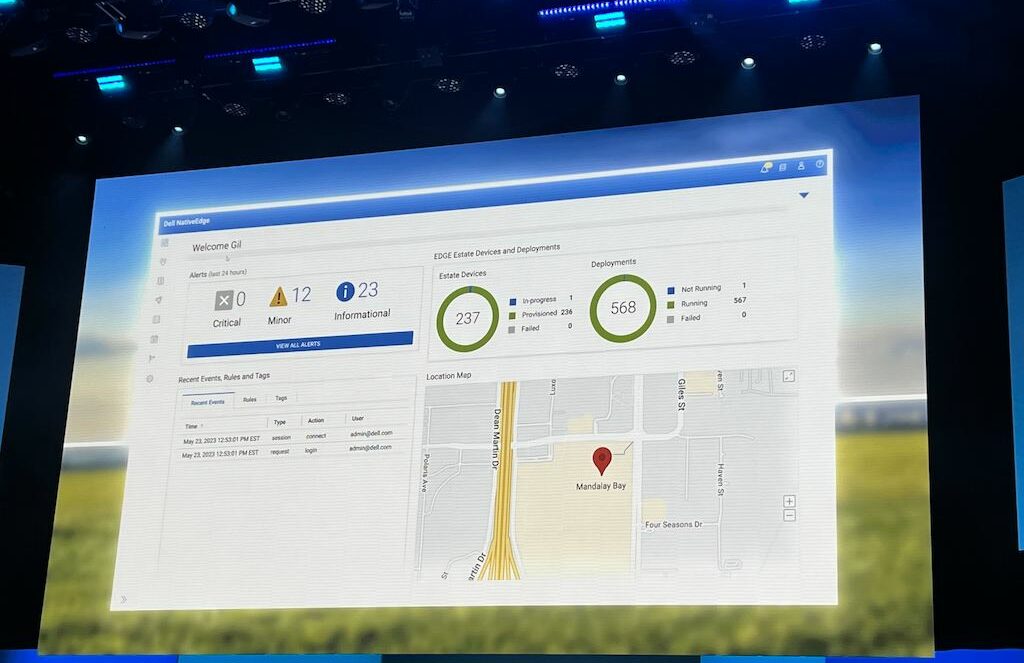Click the User column header

coord(358,419)
